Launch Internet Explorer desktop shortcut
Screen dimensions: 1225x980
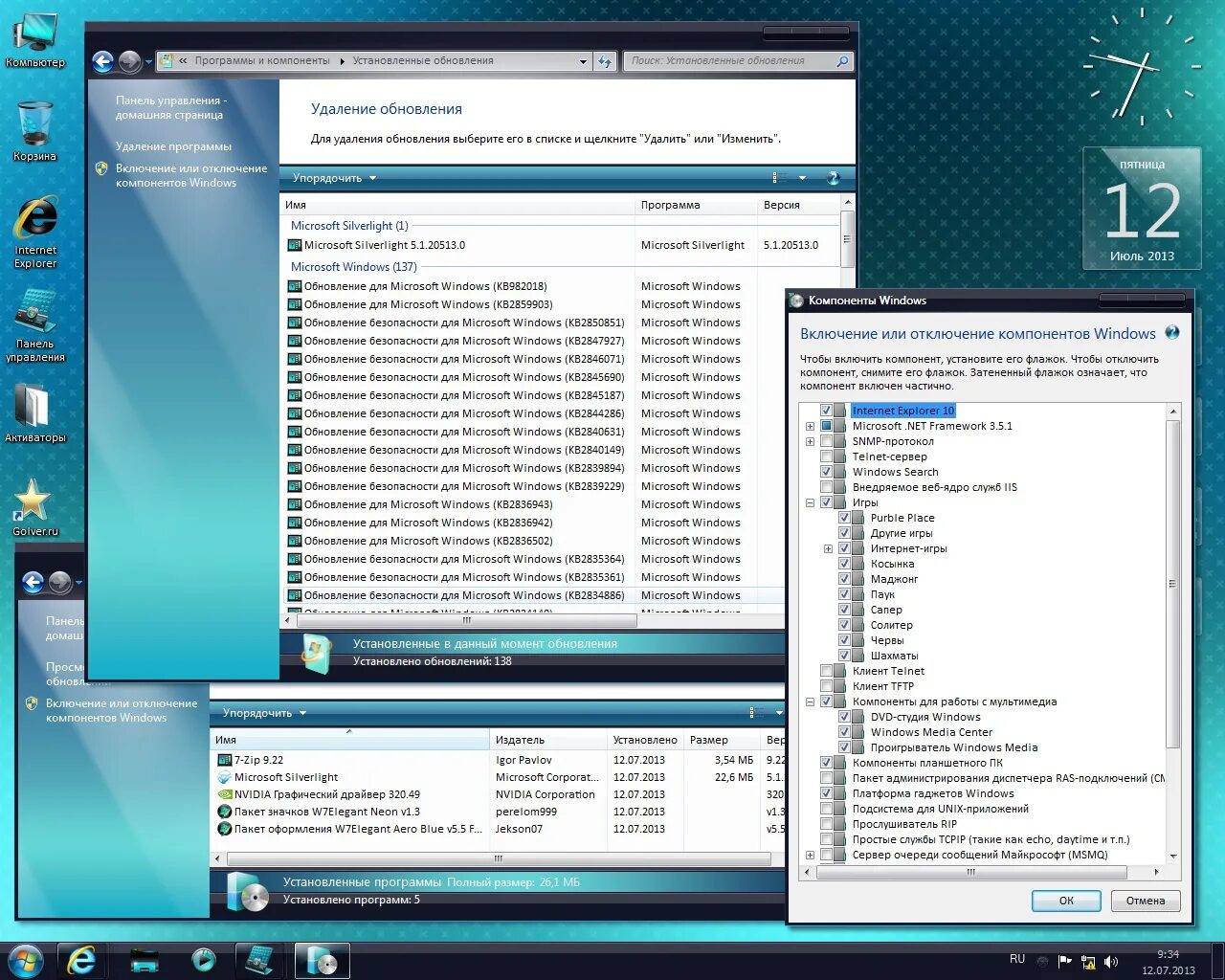[x=35, y=233]
